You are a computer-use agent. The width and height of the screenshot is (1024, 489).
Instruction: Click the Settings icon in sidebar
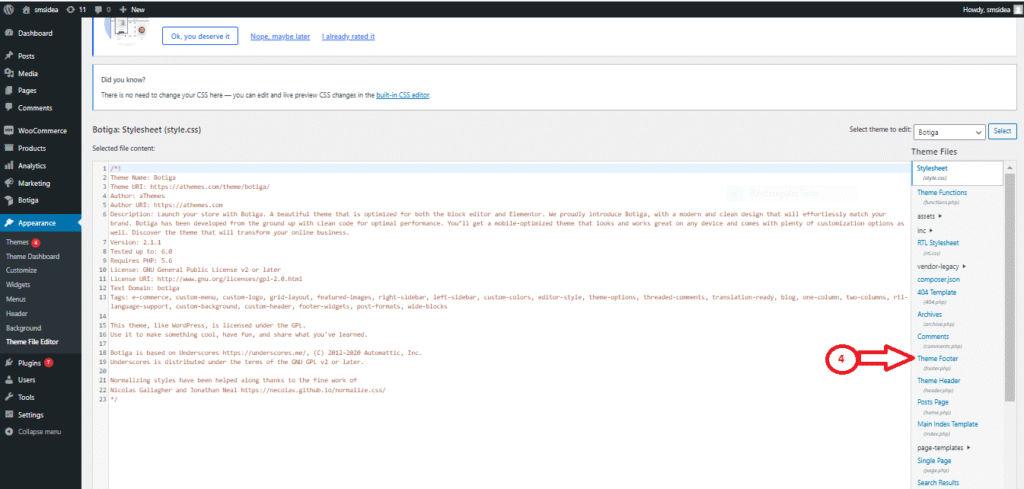9,414
